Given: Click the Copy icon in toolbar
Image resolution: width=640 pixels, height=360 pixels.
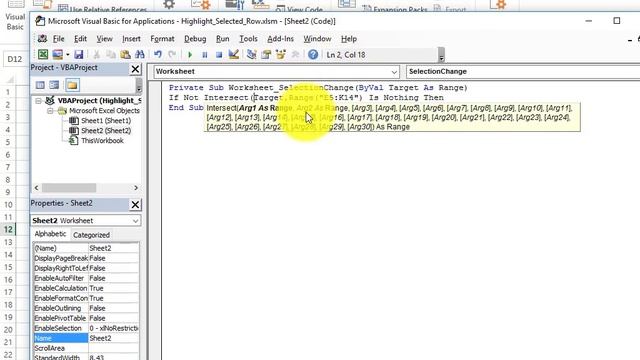Looking at the screenshot, I should click(111, 54).
